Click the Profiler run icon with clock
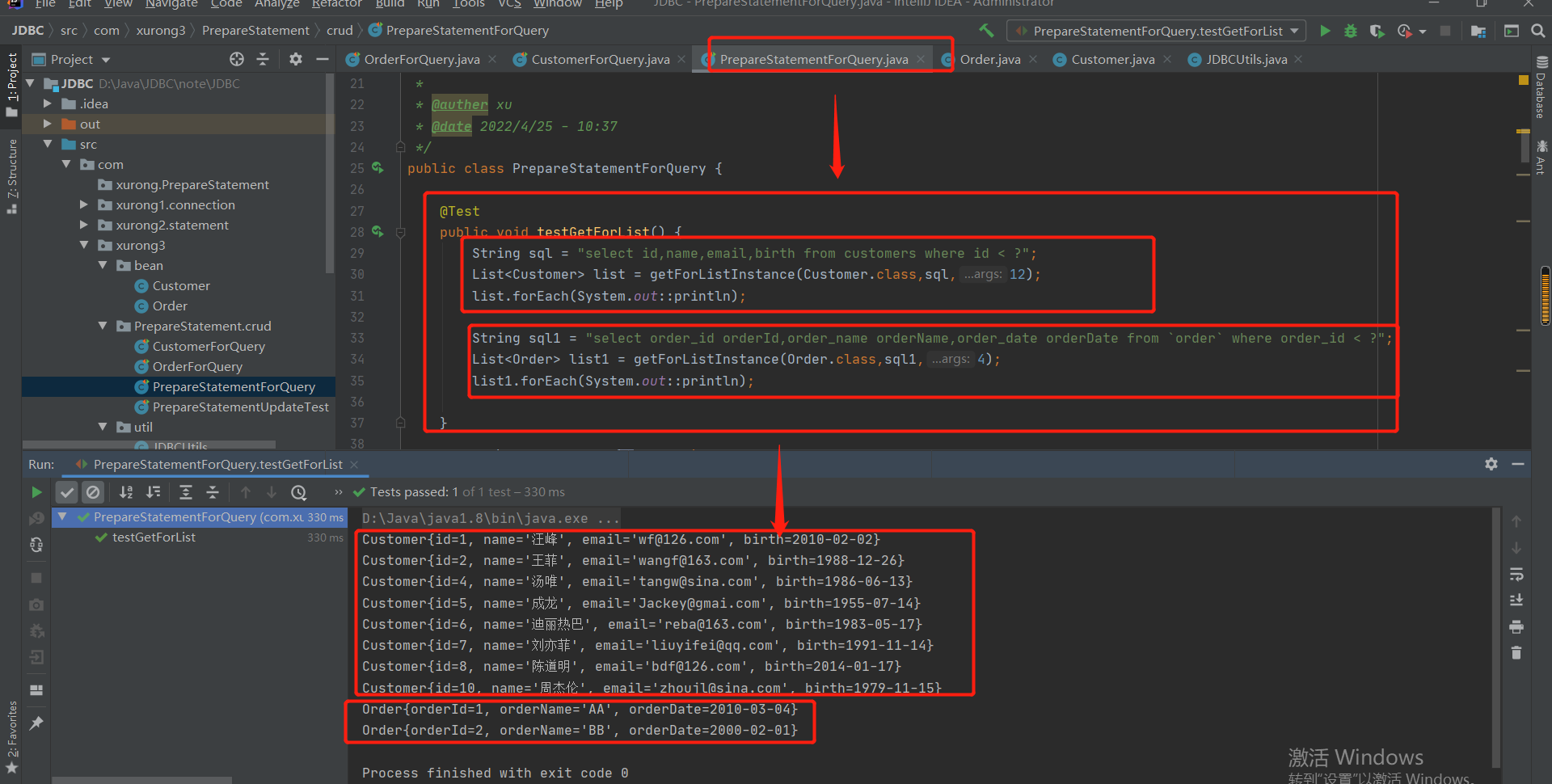 [1404, 31]
